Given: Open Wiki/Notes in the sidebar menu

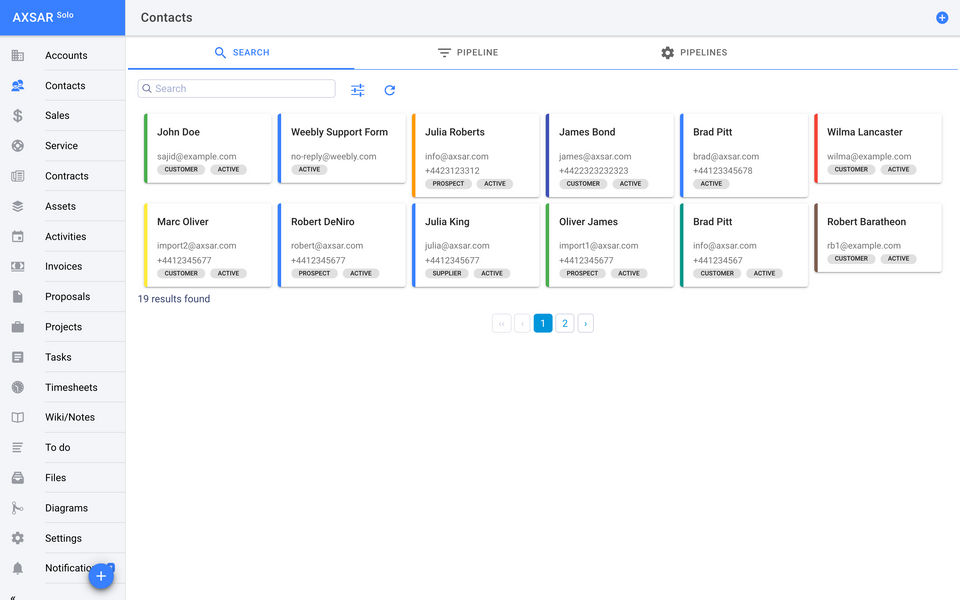Looking at the screenshot, I should click(70, 417).
